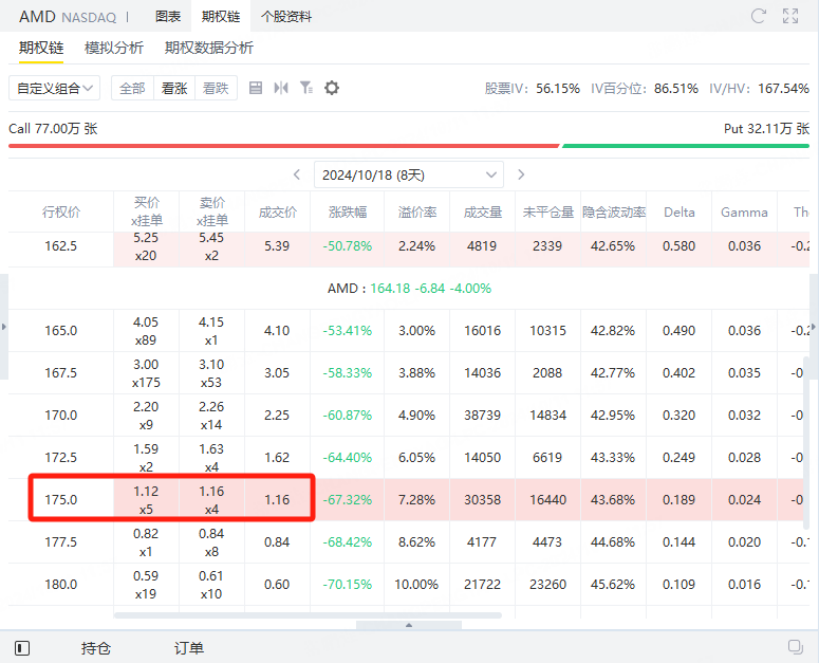Sort by Gamma column header
The image size is (820, 663).
(744, 212)
